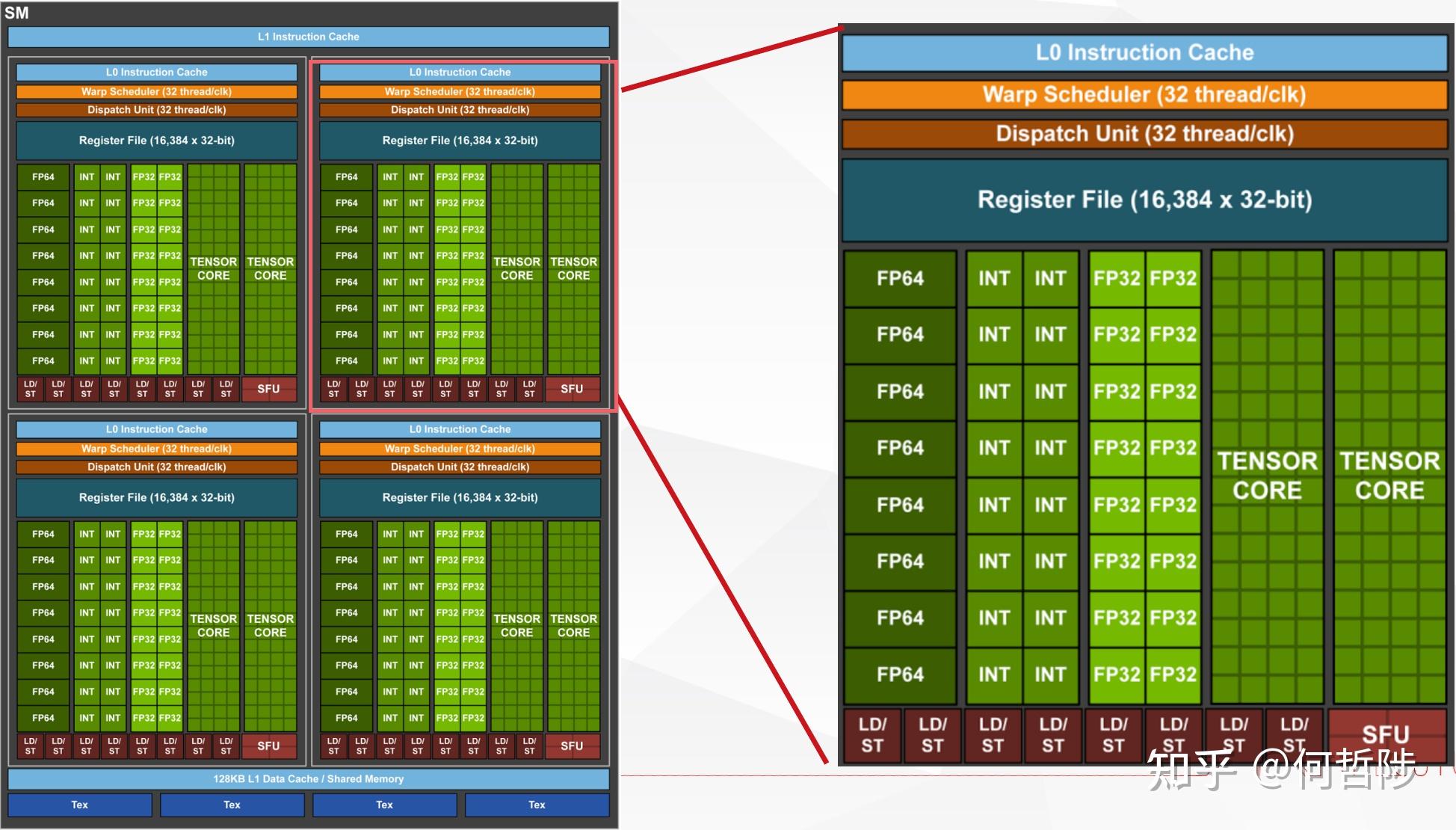Click the enlarged Dispatch Unit bar
1456x830 pixels.
(1144, 134)
